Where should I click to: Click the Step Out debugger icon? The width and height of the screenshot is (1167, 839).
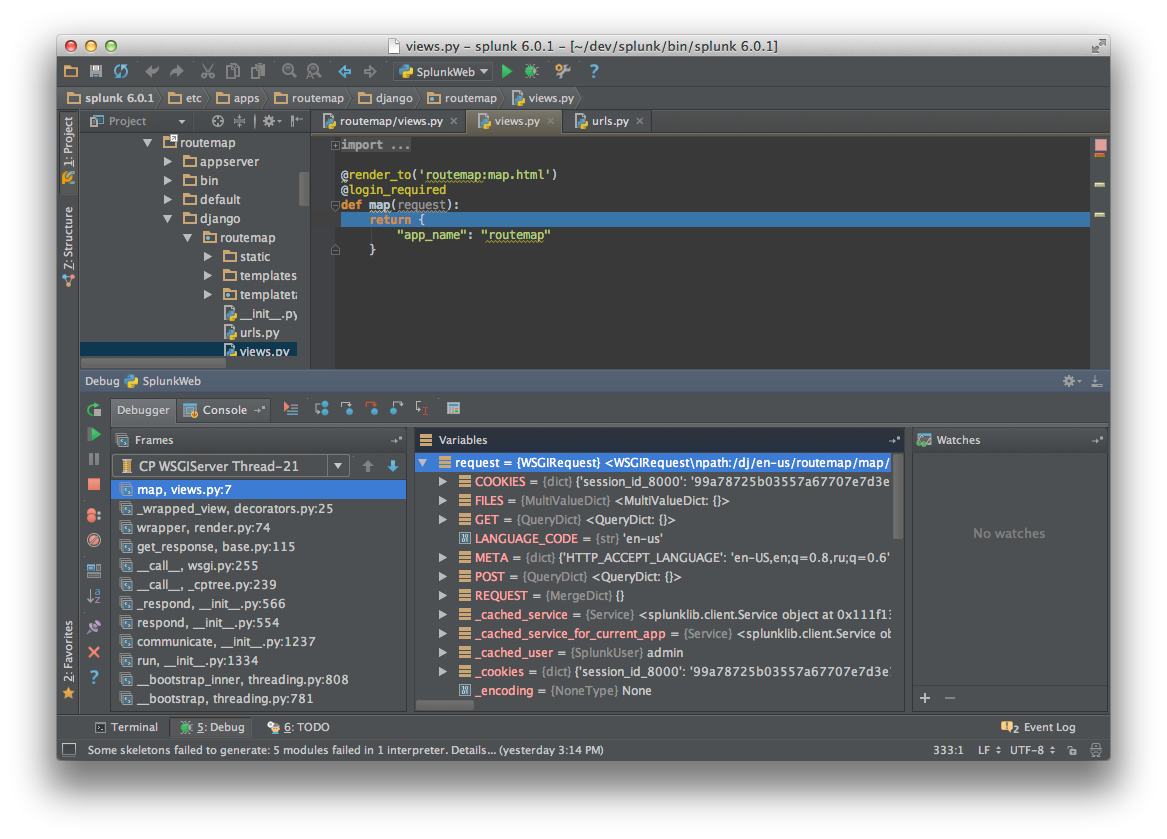397,409
